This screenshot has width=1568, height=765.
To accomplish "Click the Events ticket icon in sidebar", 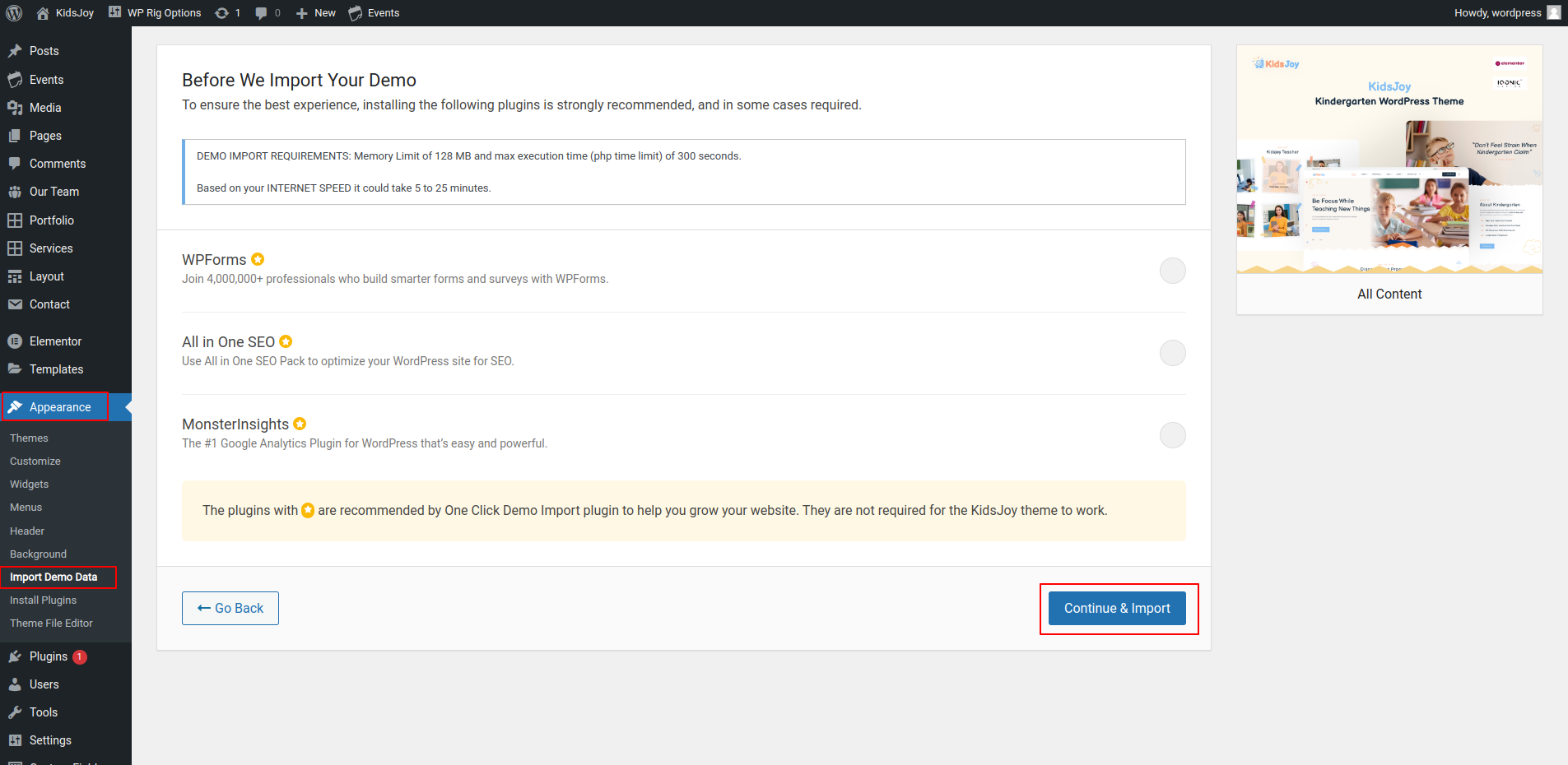I will click(15, 80).
